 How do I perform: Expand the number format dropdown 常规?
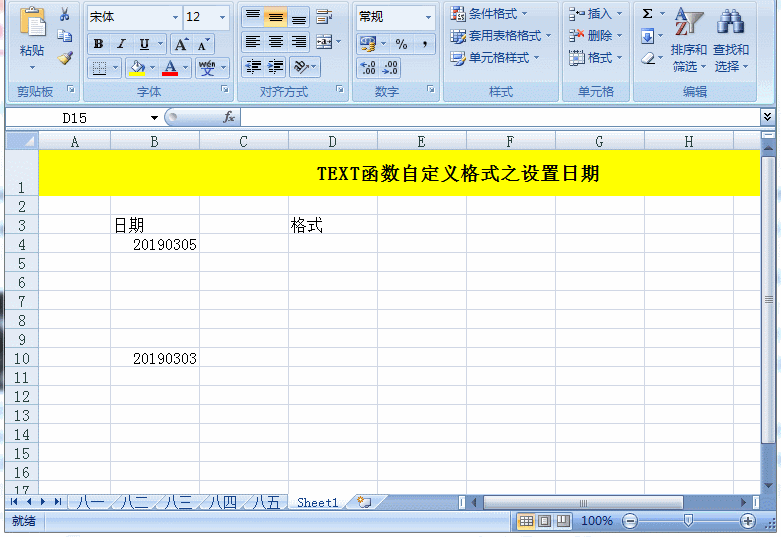428,17
